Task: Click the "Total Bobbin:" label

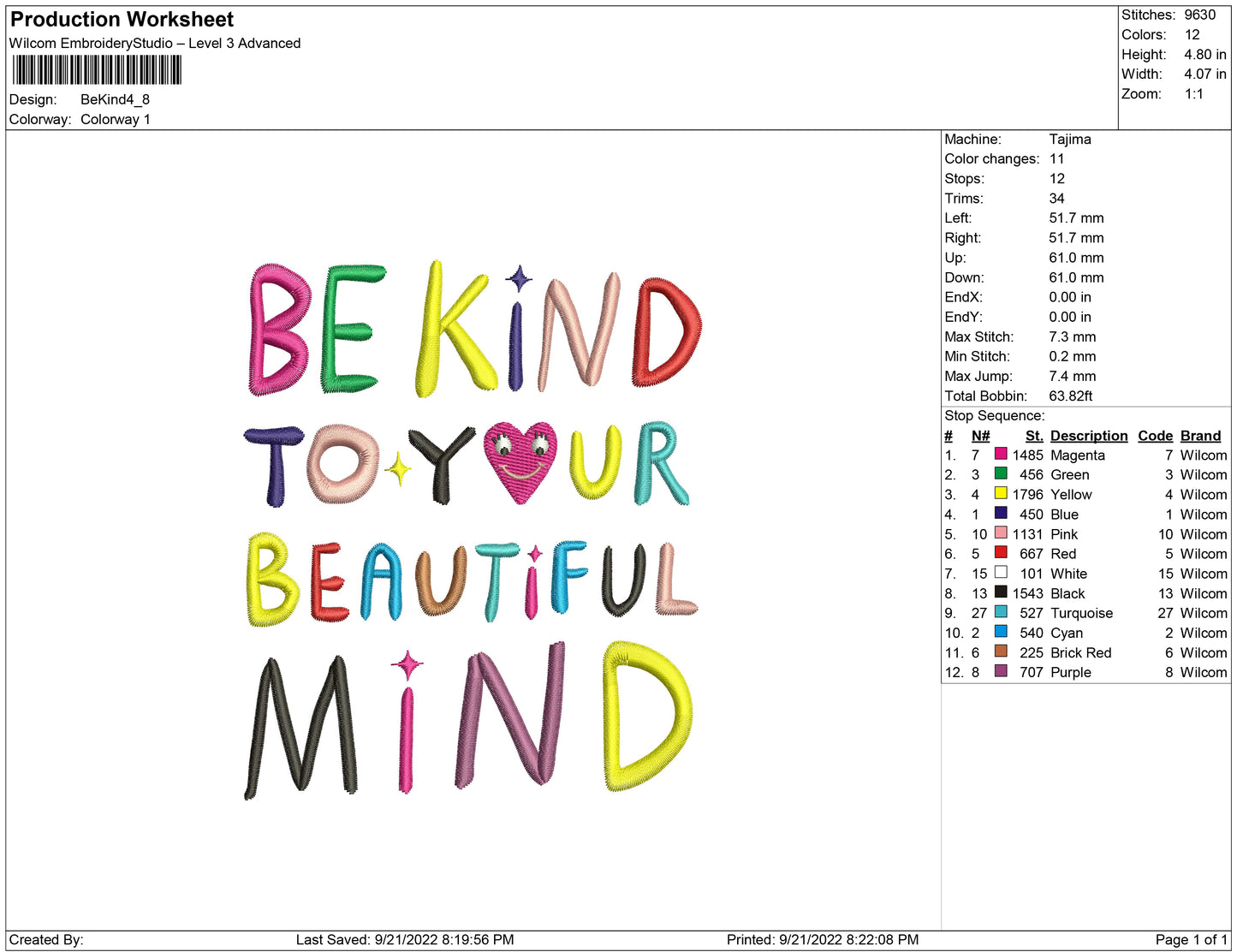Action: 985,396
